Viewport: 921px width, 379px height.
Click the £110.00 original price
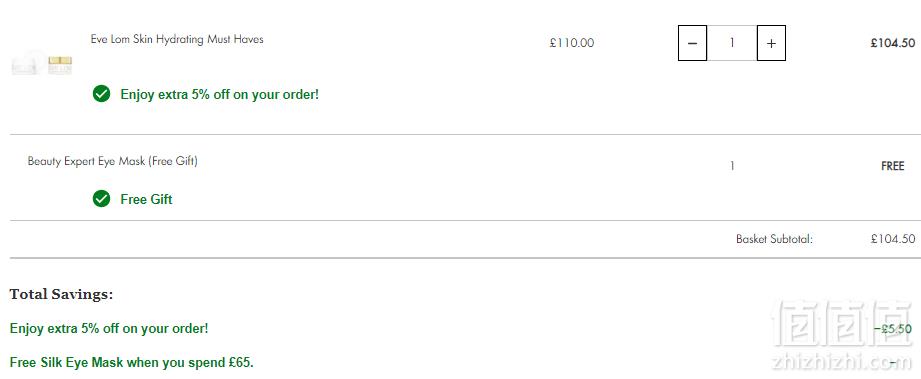click(x=572, y=43)
